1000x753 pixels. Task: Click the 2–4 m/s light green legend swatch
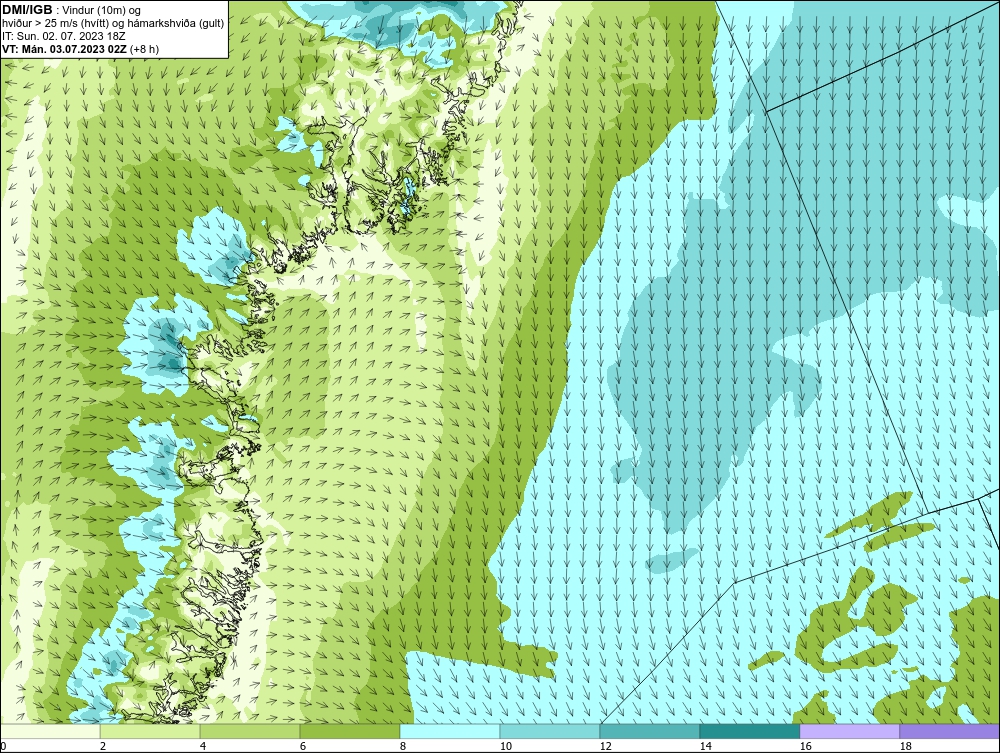[150, 731]
